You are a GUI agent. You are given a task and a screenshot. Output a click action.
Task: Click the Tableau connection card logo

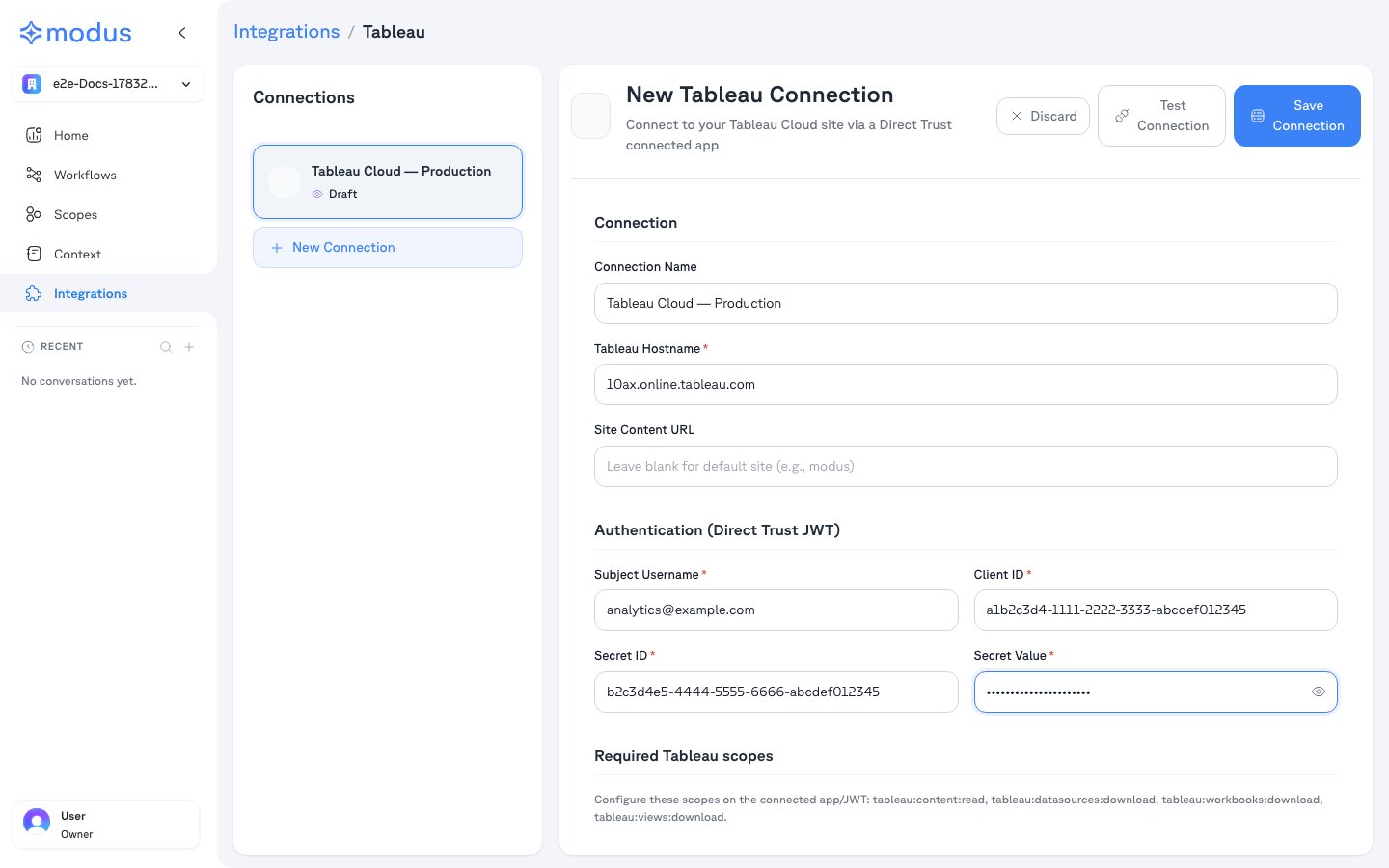[x=284, y=181]
